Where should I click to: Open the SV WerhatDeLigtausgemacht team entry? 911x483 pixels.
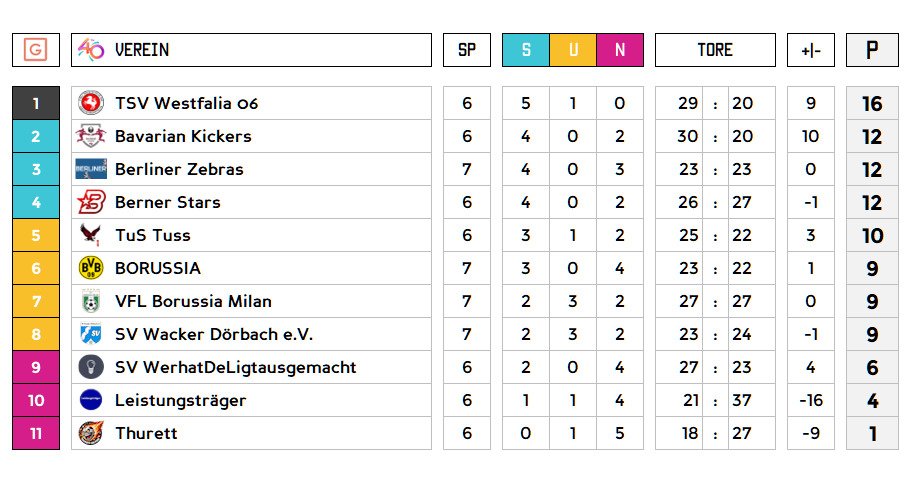235,367
